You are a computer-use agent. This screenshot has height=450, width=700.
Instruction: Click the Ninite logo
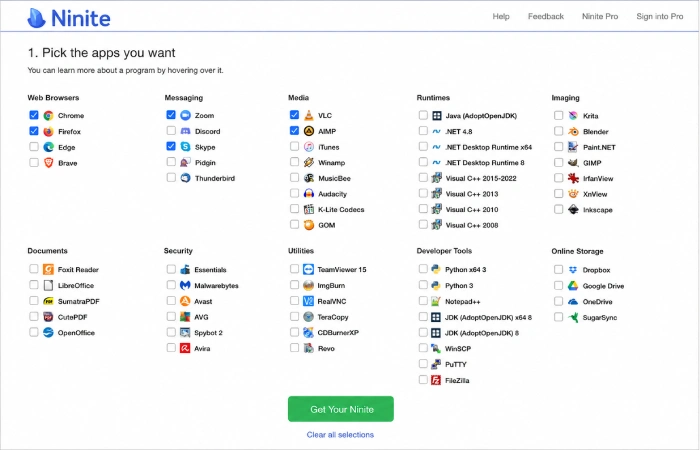tap(69, 18)
